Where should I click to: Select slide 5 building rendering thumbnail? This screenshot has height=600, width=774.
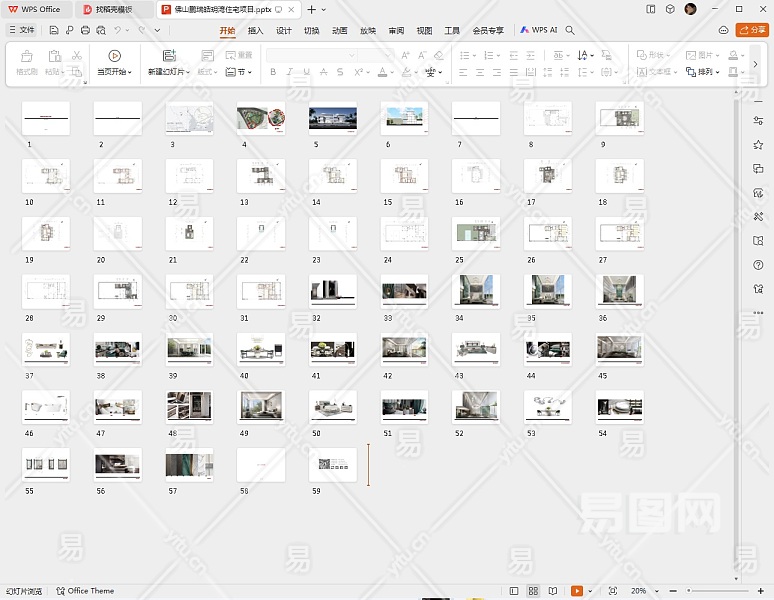[x=333, y=118]
